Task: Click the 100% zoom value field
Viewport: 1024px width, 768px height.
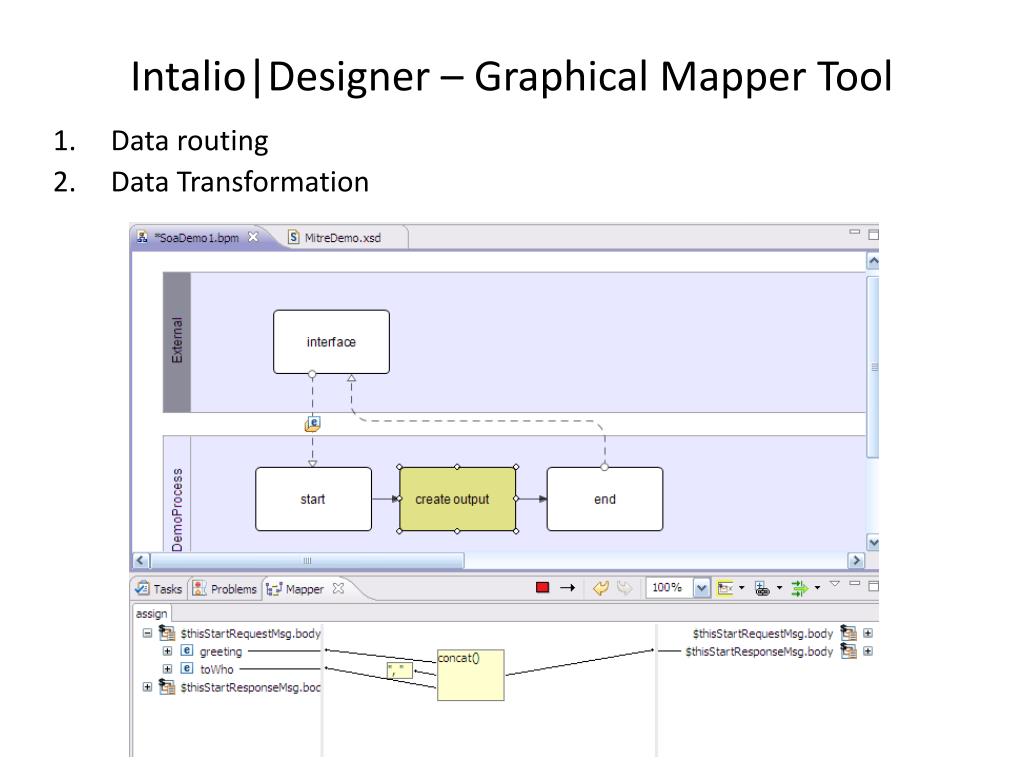Action: coord(668,588)
